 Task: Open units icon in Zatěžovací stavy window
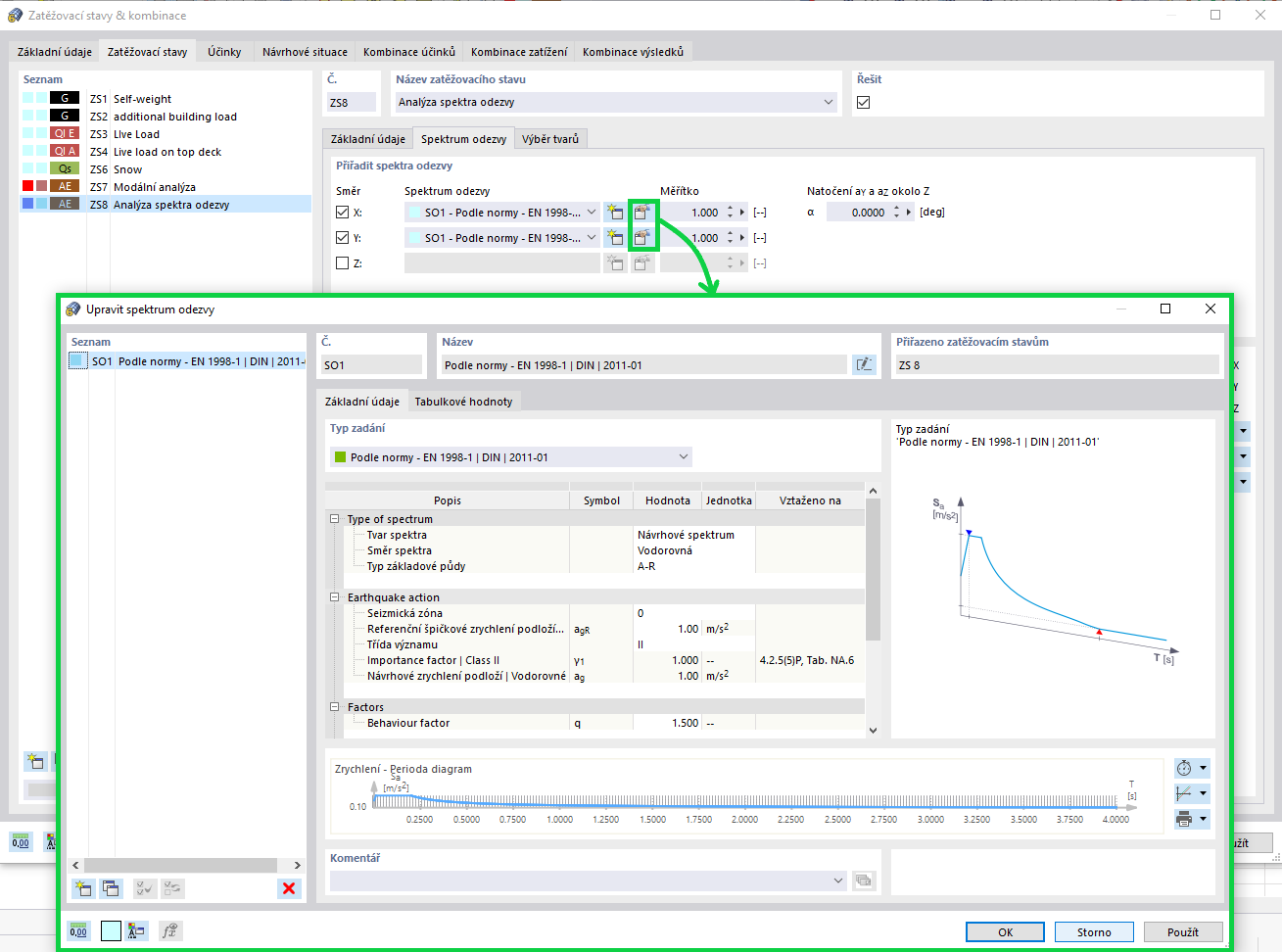coord(21,842)
